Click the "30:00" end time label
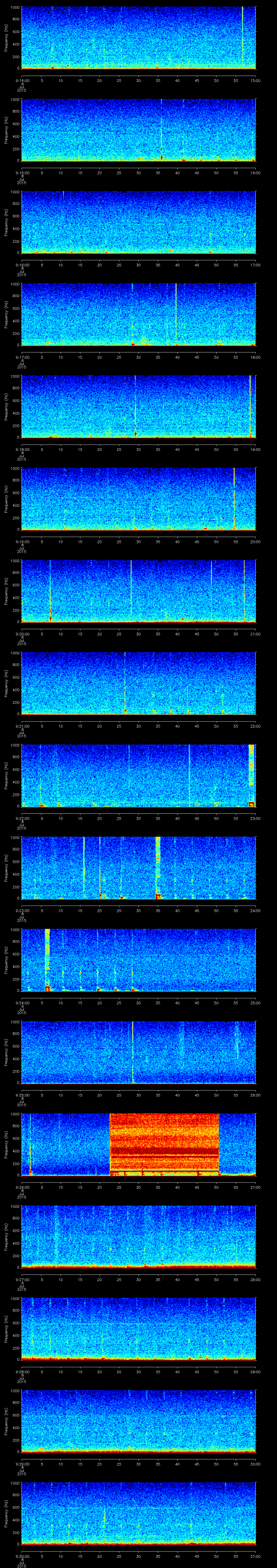This screenshot has height=1568, width=277. pyautogui.click(x=256, y=1464)
